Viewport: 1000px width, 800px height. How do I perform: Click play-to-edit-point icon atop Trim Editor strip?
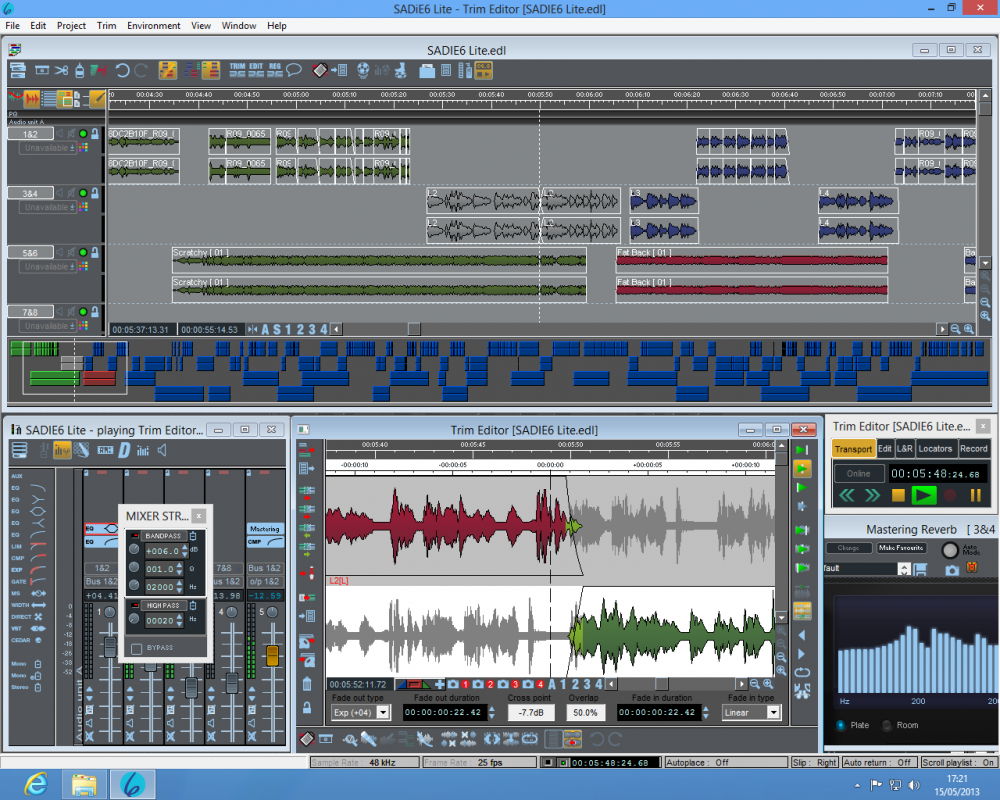802,450
